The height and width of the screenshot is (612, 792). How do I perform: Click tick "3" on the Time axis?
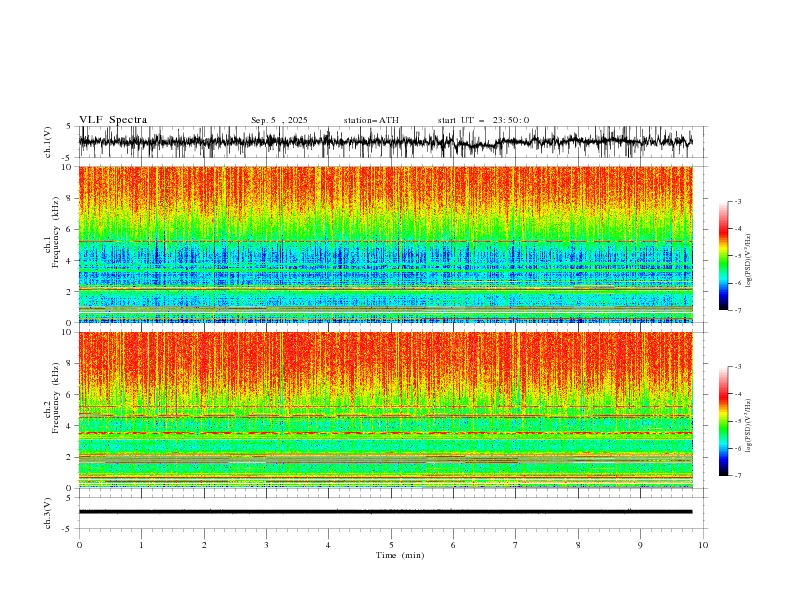coord(266,545)
